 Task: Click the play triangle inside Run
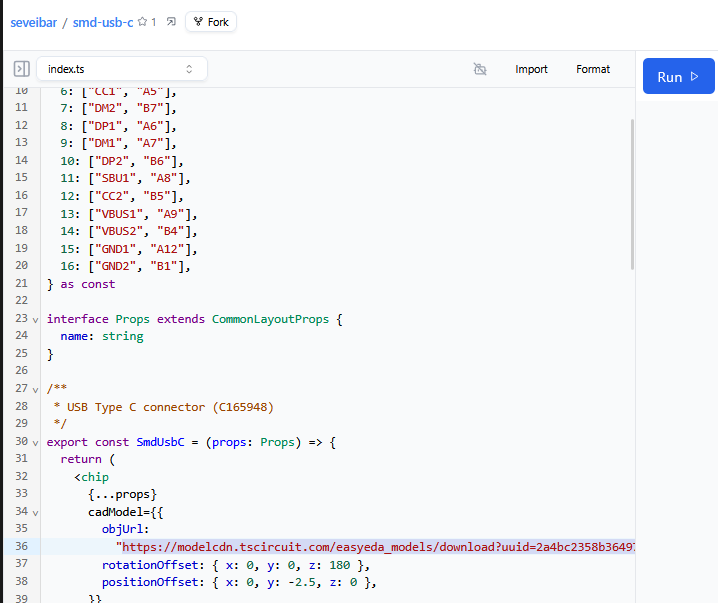(x=695, y=77)
